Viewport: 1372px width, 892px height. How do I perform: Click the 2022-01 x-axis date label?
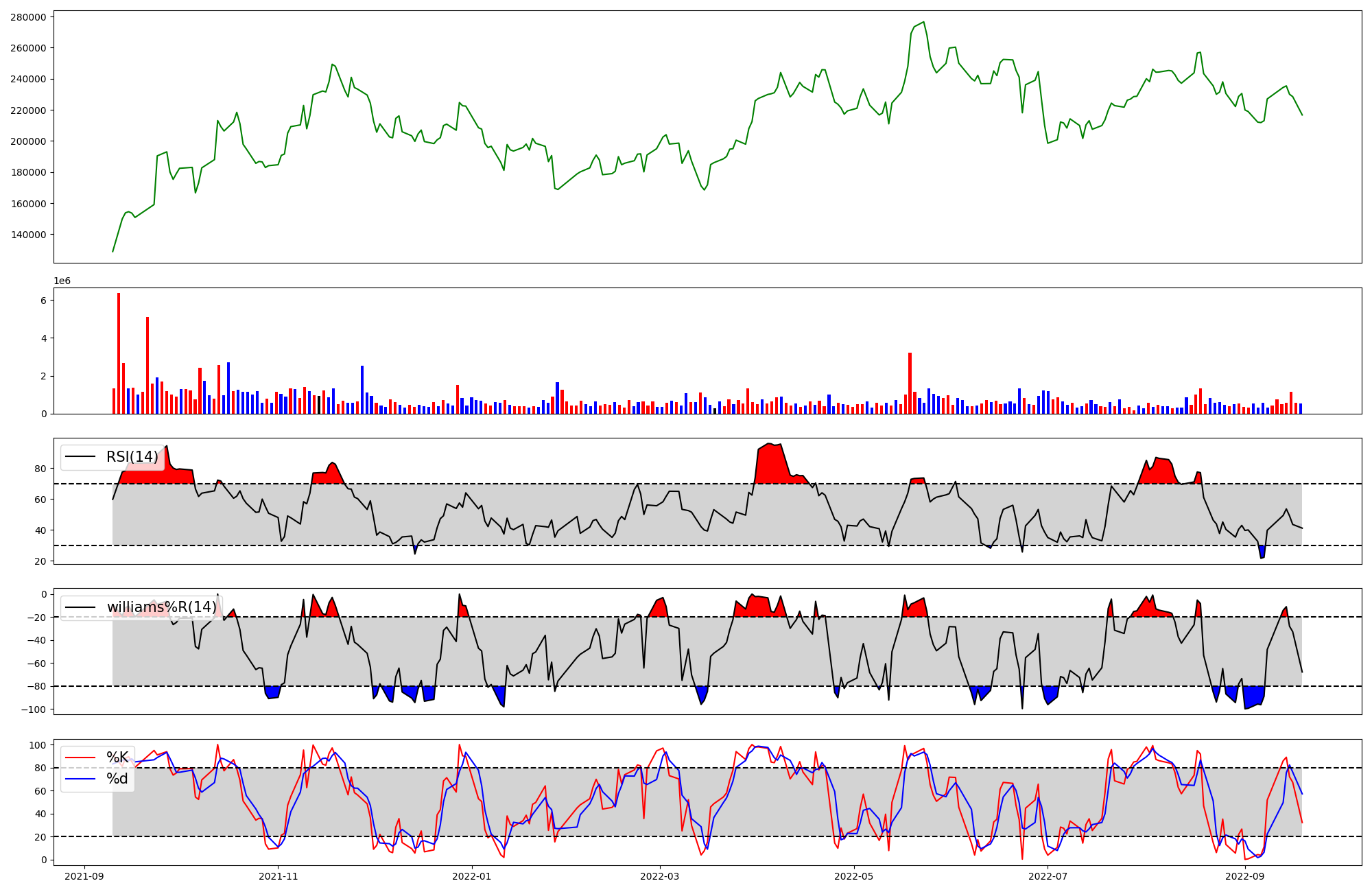[x=472, y=876]
